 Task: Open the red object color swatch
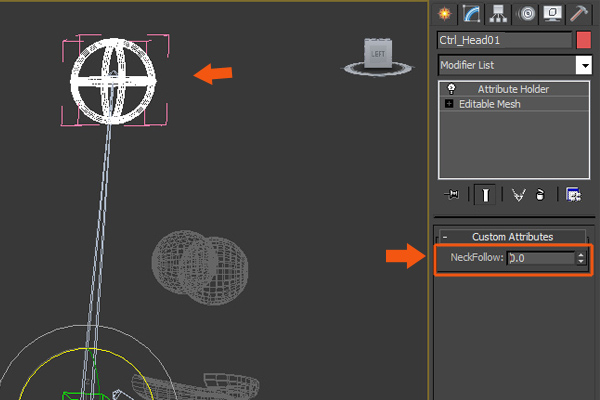584,40
